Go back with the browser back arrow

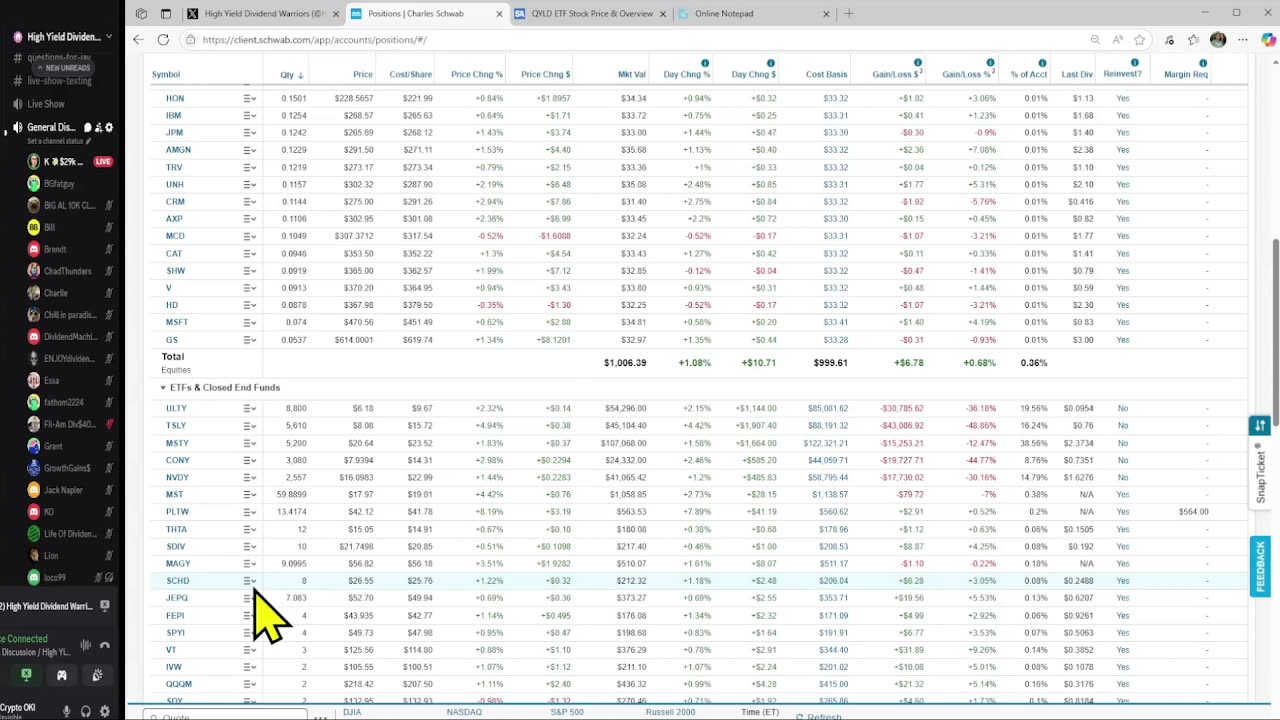pos(137,40)
